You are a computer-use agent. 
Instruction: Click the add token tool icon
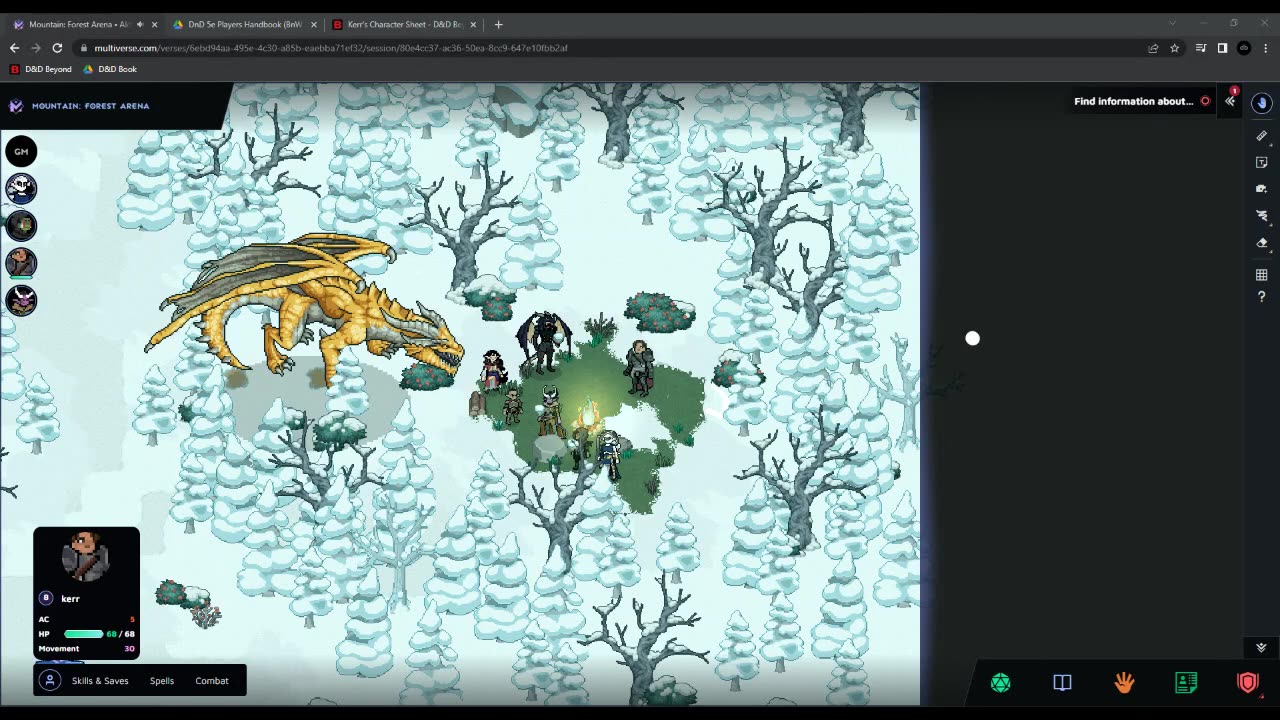coord(1262,188)
